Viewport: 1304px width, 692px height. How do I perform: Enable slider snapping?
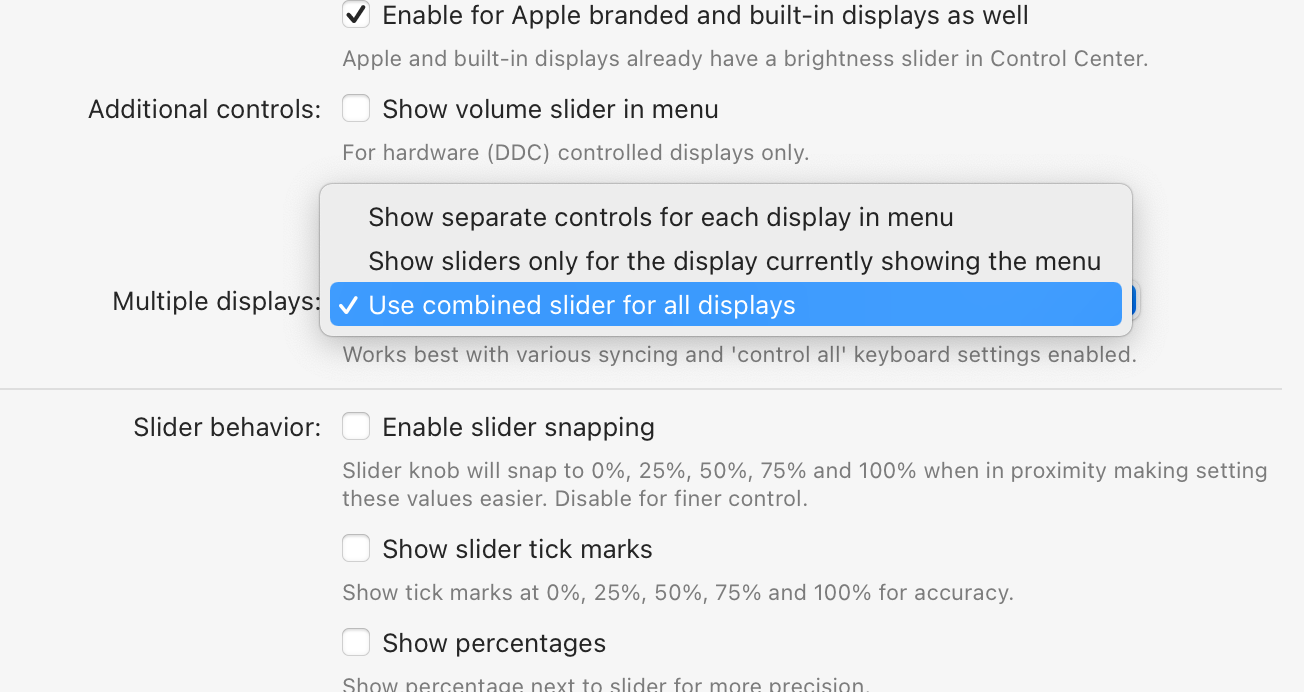[x=356, y=426]
